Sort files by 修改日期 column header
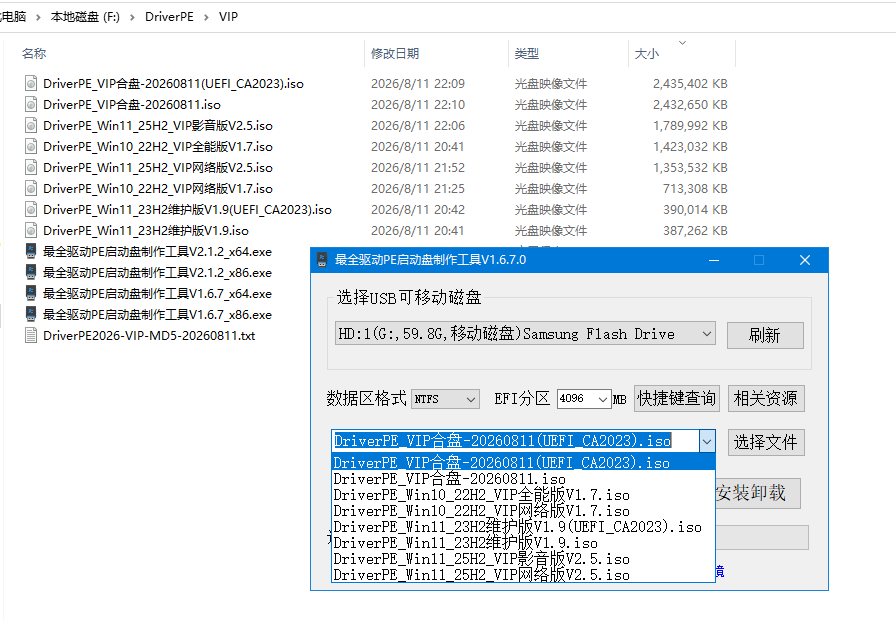This screenshot has width=896, height=620. pyautogui.click(x=395, y=54)
